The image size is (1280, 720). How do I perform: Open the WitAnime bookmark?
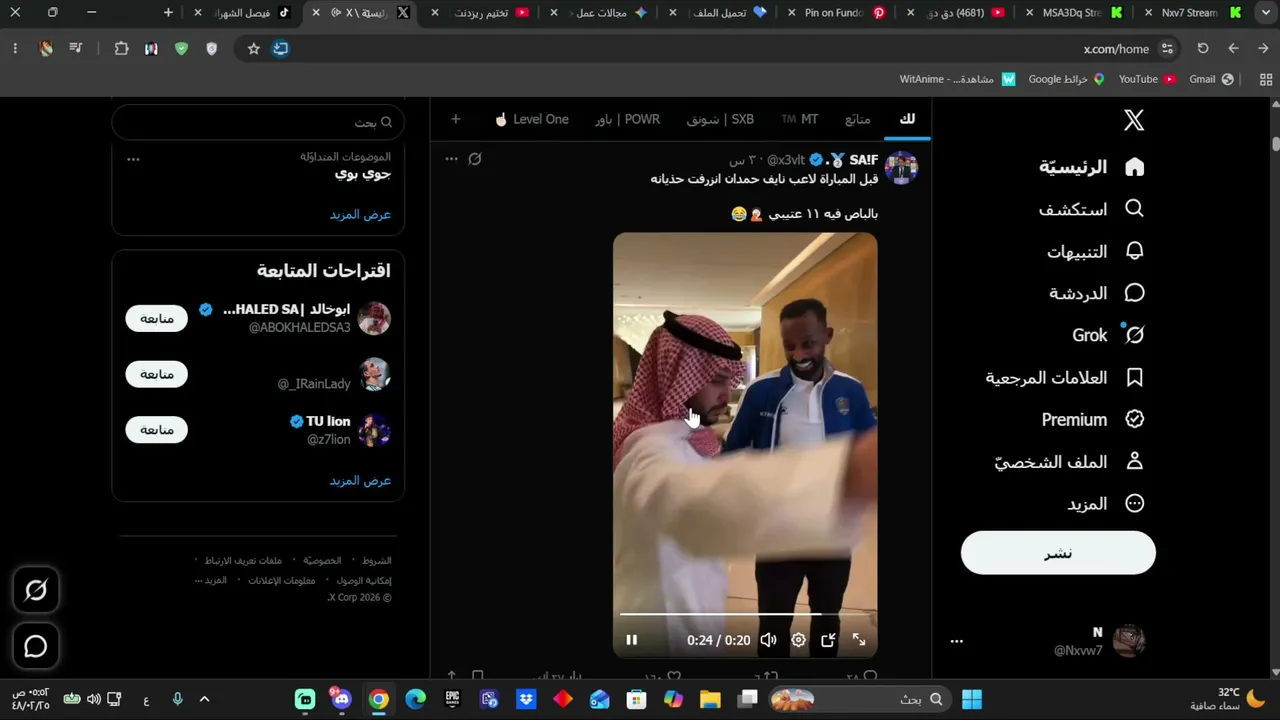(957, 79)
